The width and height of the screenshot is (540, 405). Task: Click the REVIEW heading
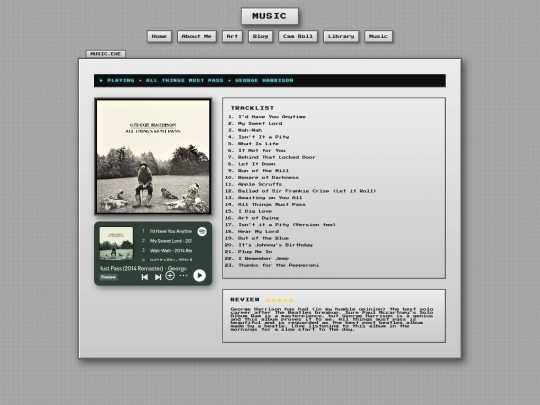pos(245,300)
